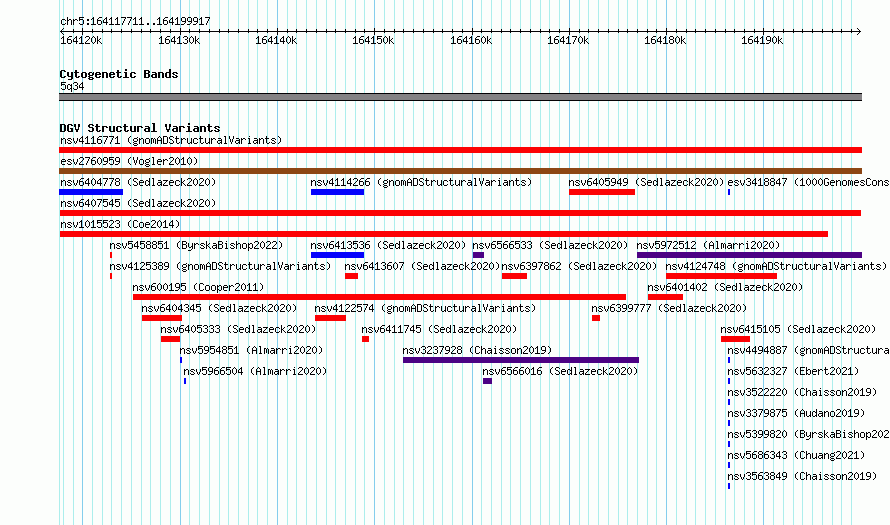Click the chr5:164117711..164199917 region label
890x525 pixels.
pos(135,21)
